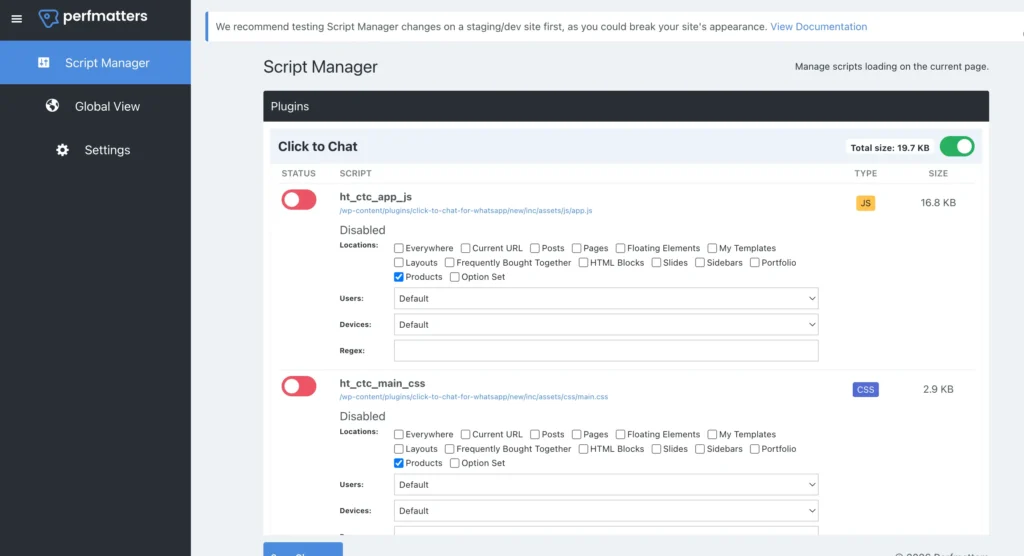Open the app.js file path link
Viewport: 1024px width, 556px height.
click(x=466, y=211)
